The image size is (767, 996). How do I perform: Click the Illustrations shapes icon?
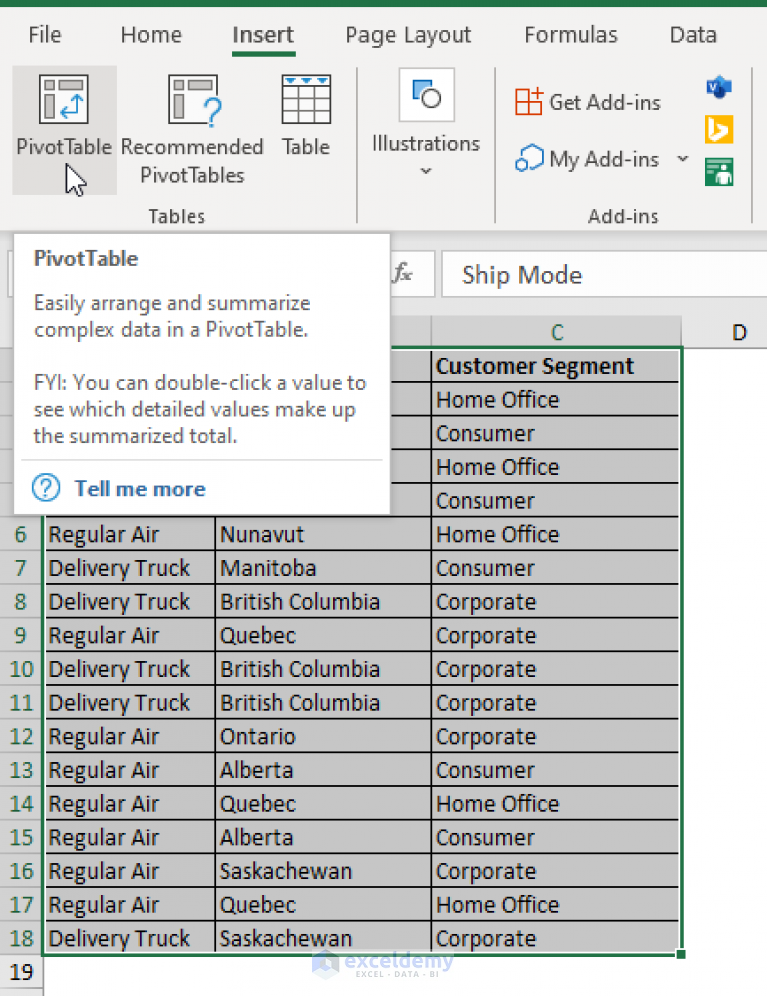point(426,95)
